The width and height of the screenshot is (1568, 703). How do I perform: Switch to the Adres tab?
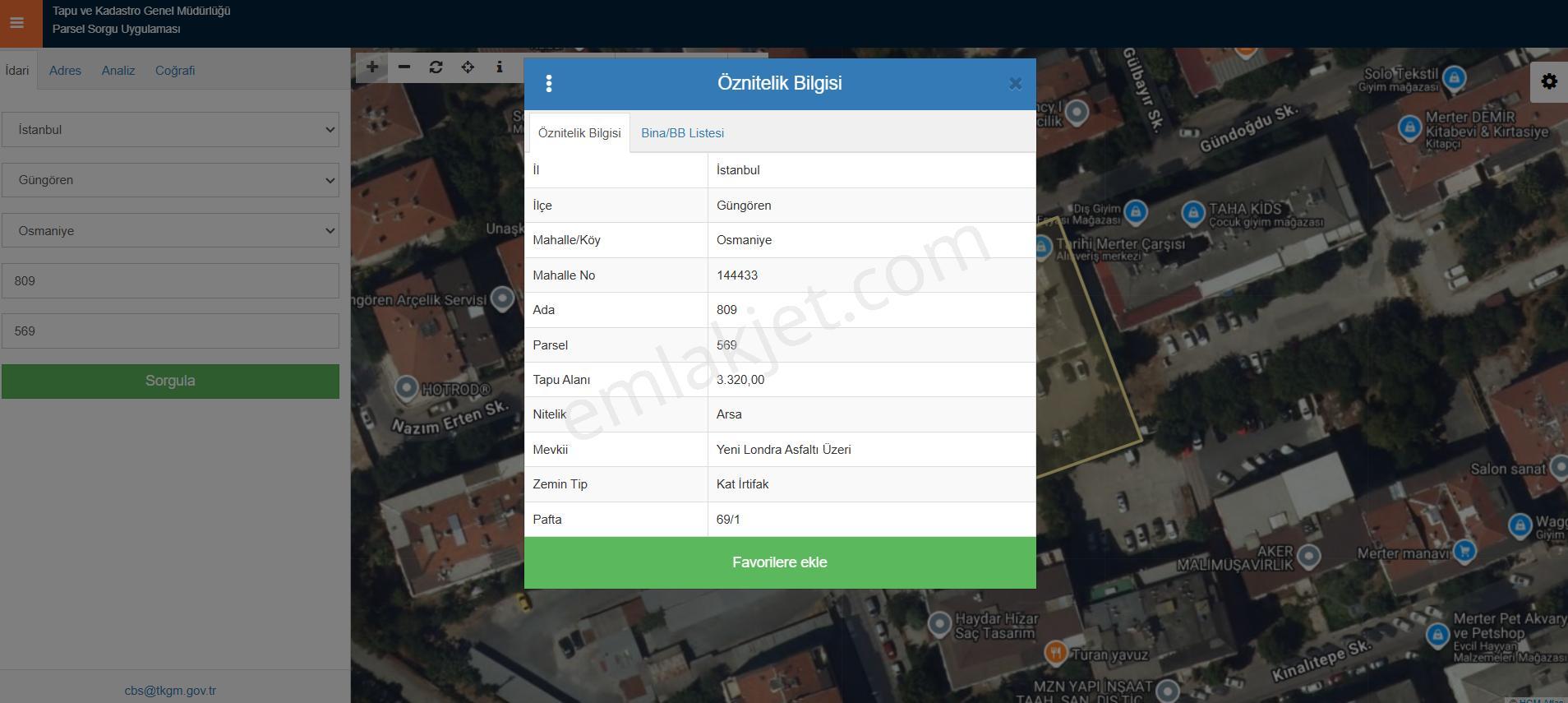coord(65,71)
